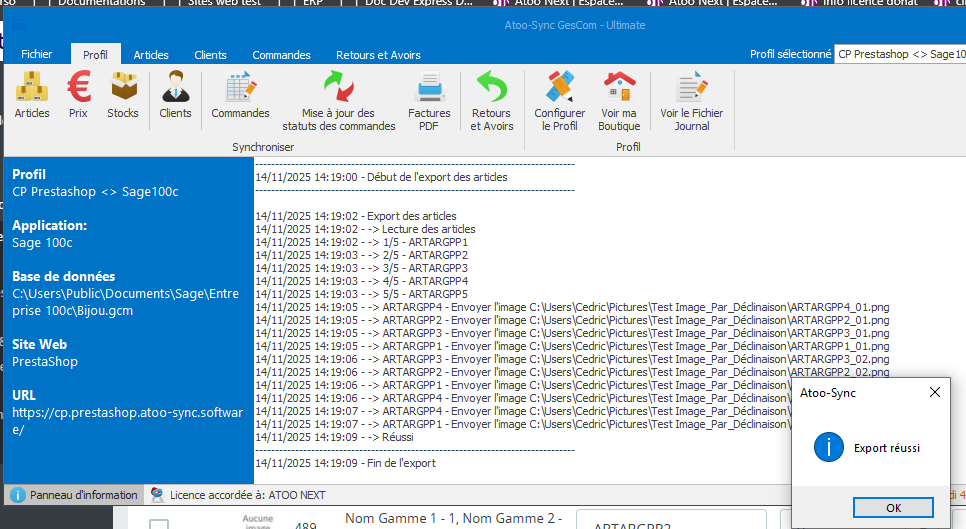966x529 pixels.
Task: Open the Documentations bookmark in background browser
Action: (102, 2)
